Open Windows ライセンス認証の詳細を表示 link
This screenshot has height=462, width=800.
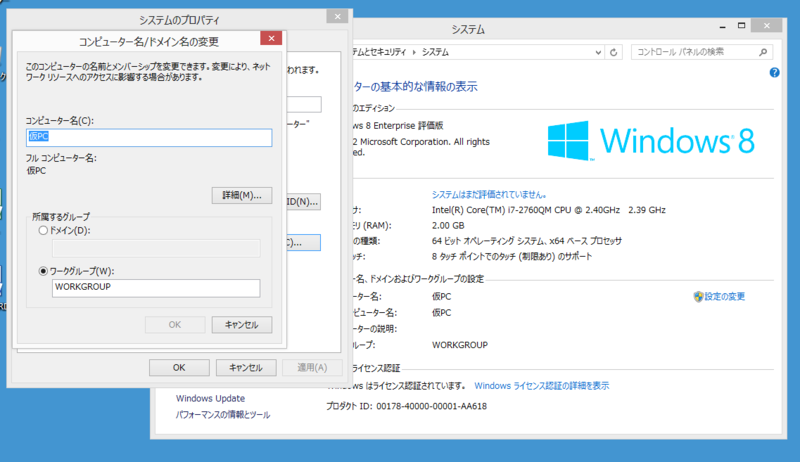click(x=542, y=386)
